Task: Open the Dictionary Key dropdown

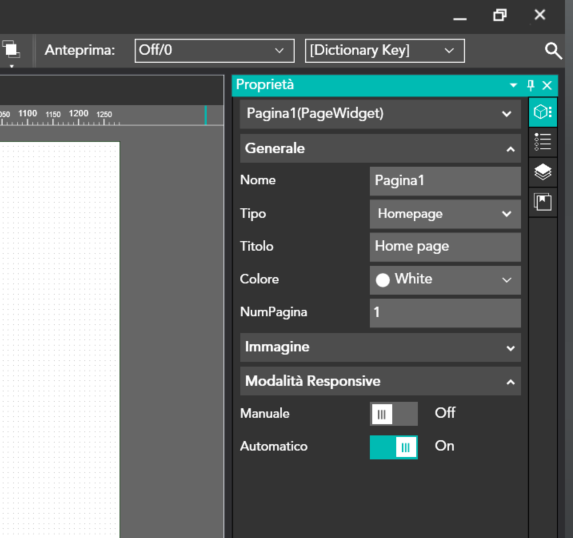Action: [x=385, y=51]
